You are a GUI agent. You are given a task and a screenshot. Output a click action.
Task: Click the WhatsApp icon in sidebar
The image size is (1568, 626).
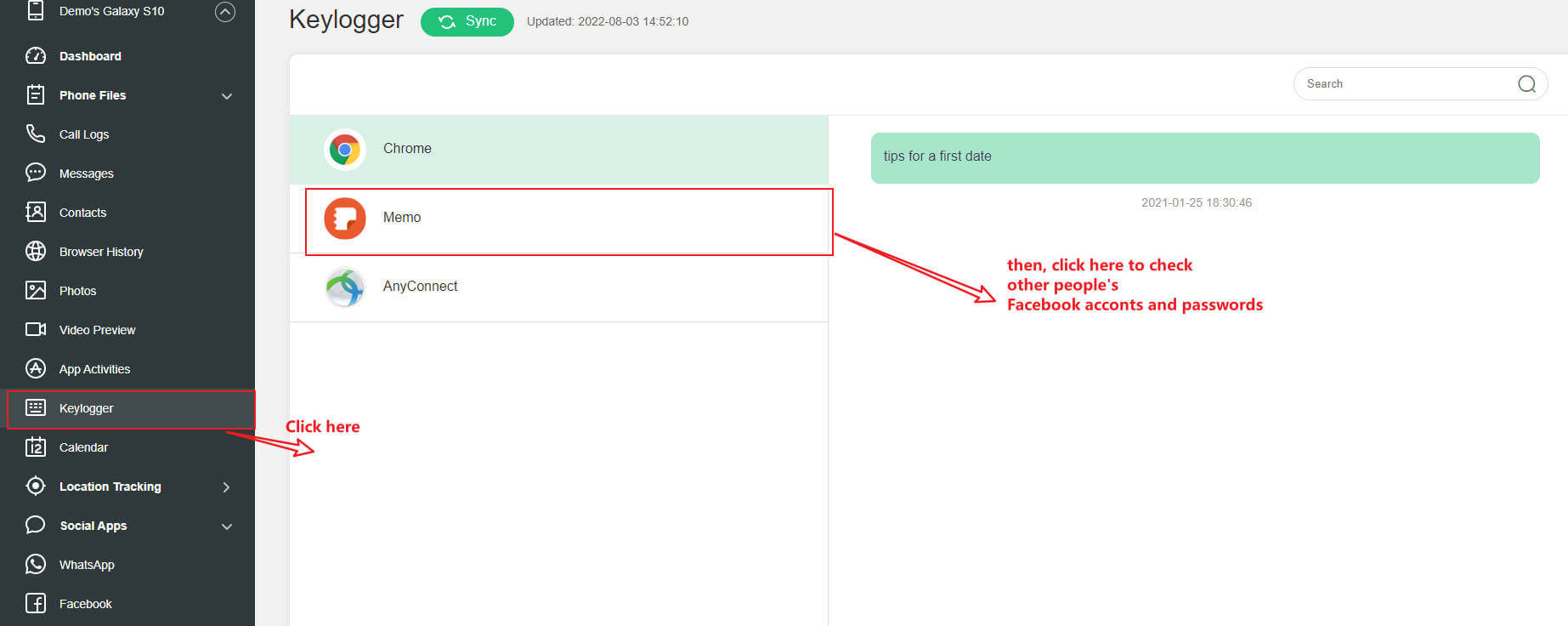point(36,564)
